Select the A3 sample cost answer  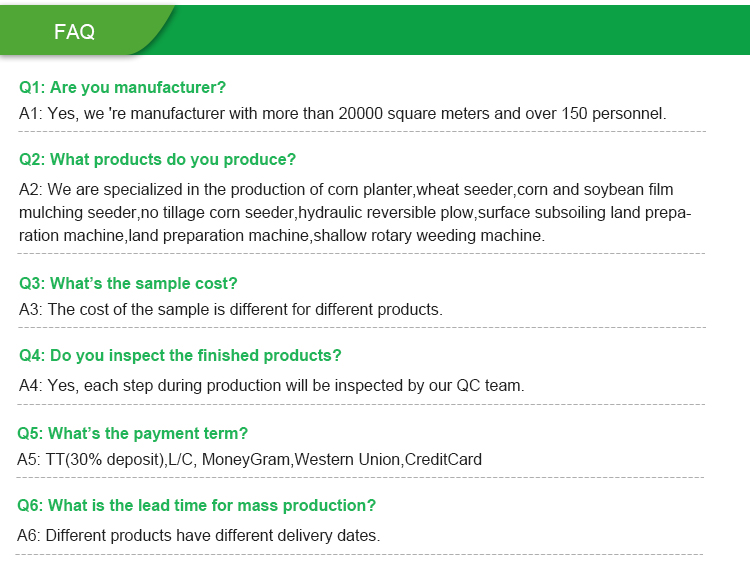[x=231, y=309]
